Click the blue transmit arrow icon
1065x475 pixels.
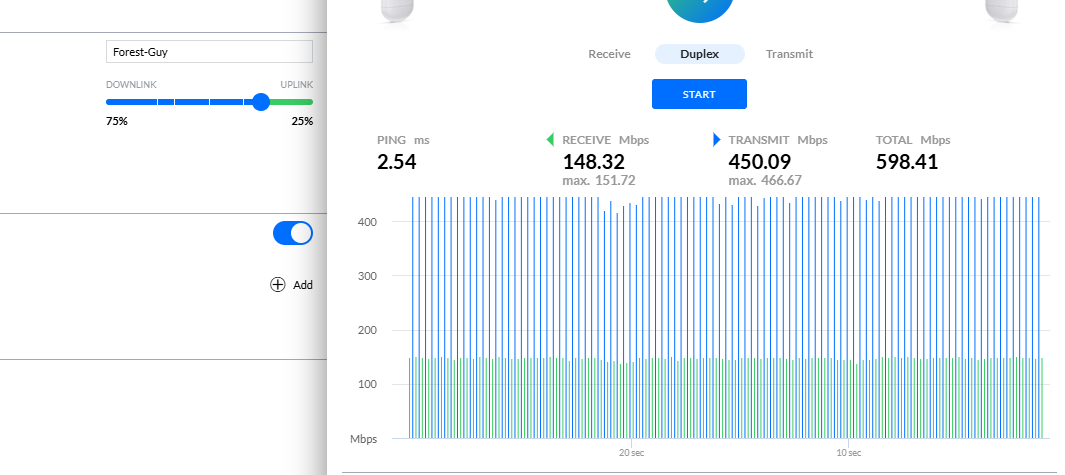pos(716,140)
